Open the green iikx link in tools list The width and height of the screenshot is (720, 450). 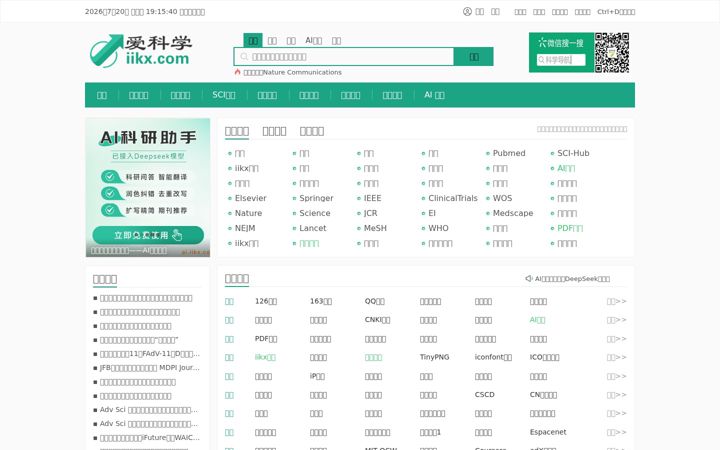265,357
